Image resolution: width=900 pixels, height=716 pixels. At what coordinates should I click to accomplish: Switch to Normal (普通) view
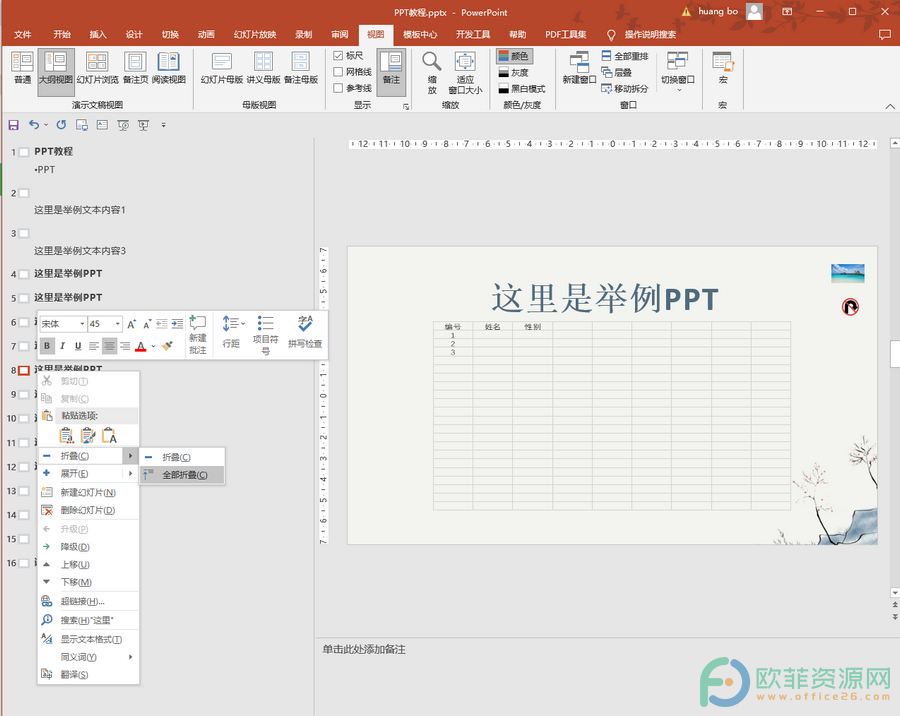coord(22,69)
